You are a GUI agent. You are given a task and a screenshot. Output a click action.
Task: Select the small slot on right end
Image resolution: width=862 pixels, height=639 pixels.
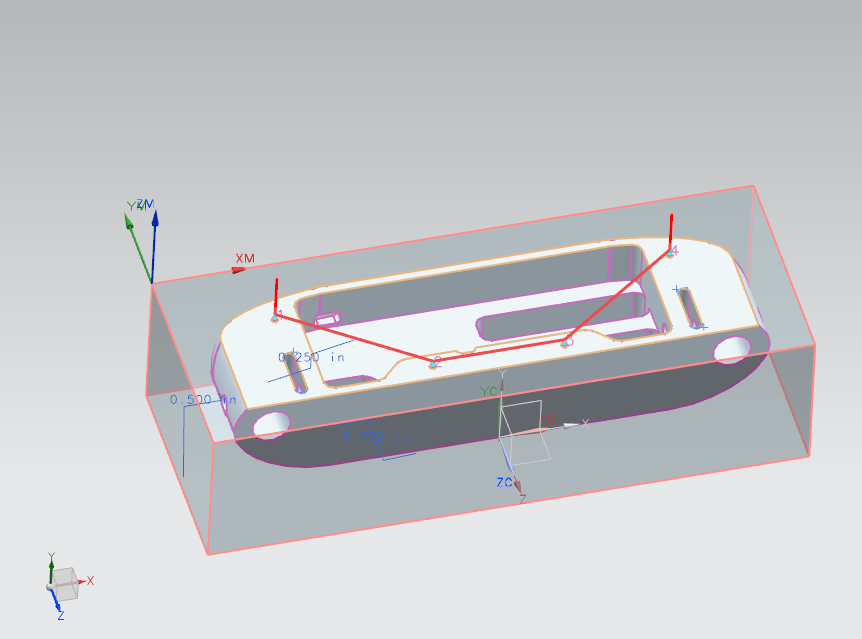pyautogui.click(x=690, y=305)
